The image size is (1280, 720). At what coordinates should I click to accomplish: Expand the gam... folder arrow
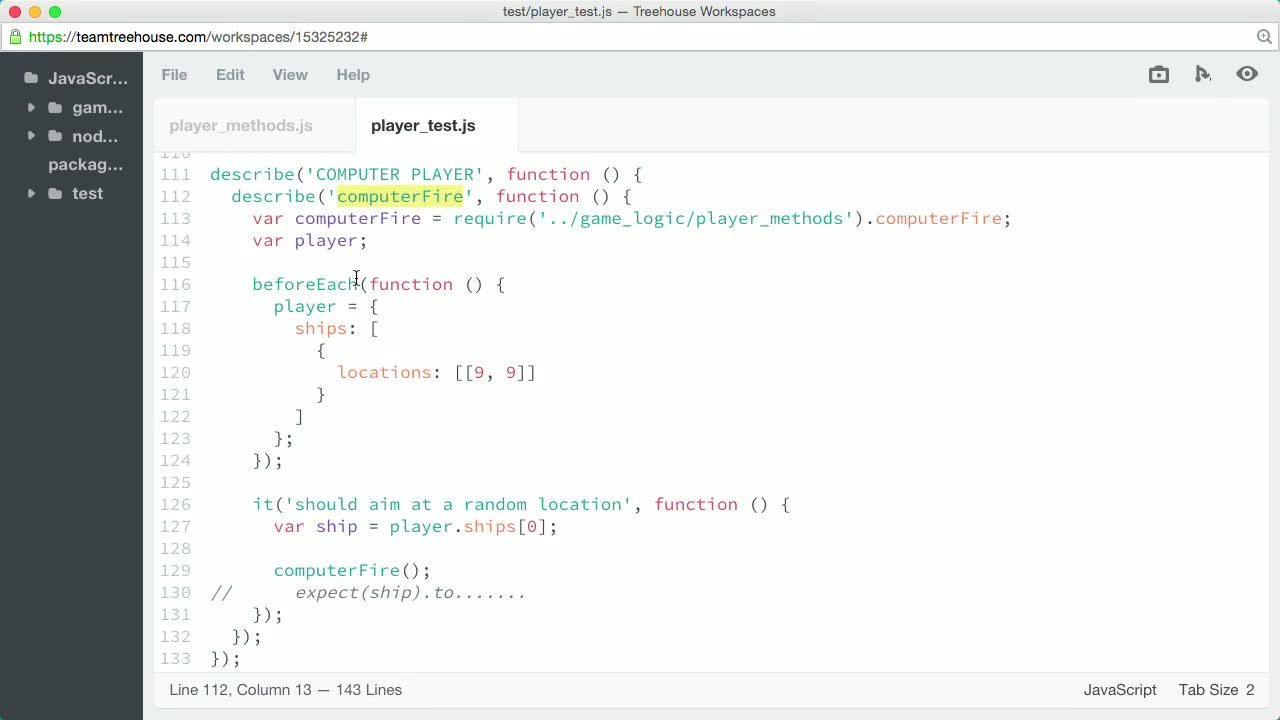coord(31,108)
